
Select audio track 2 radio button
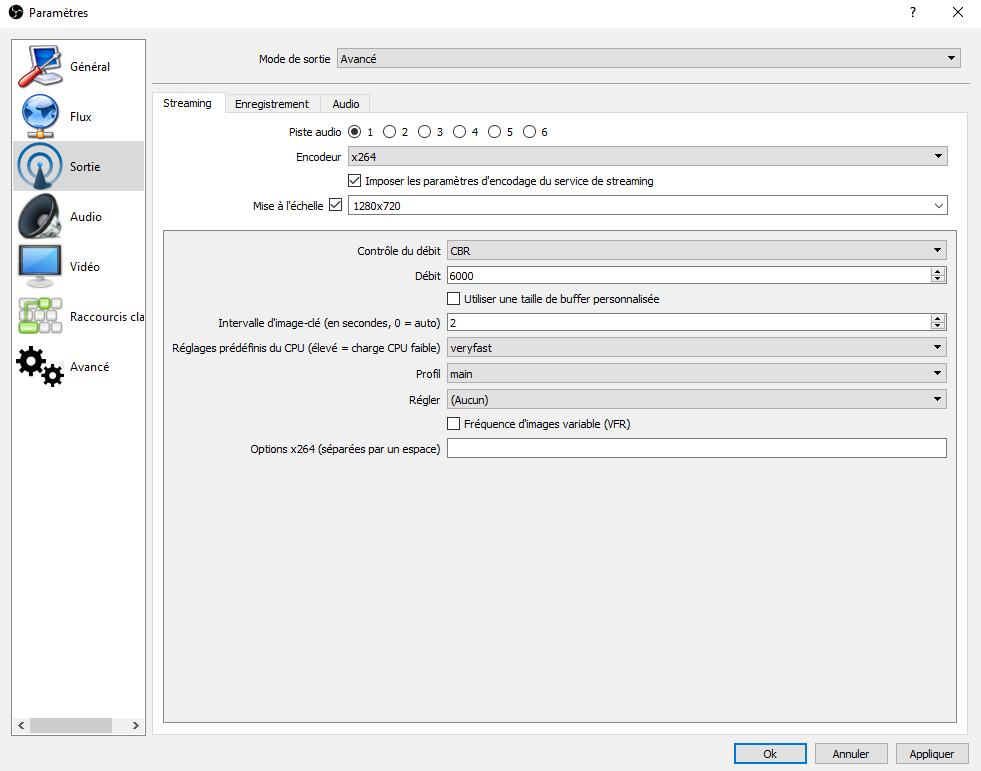point(390,131)
